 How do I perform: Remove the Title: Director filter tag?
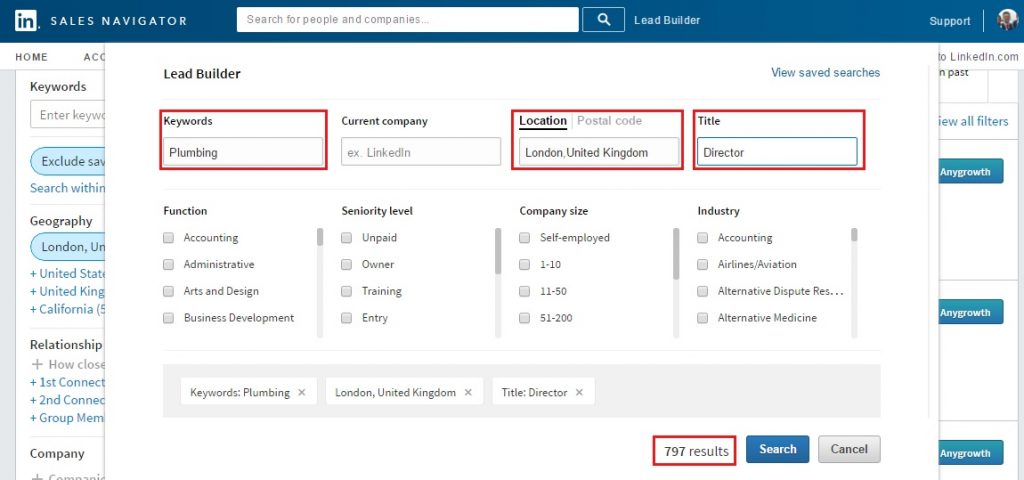tap(579, 393)
